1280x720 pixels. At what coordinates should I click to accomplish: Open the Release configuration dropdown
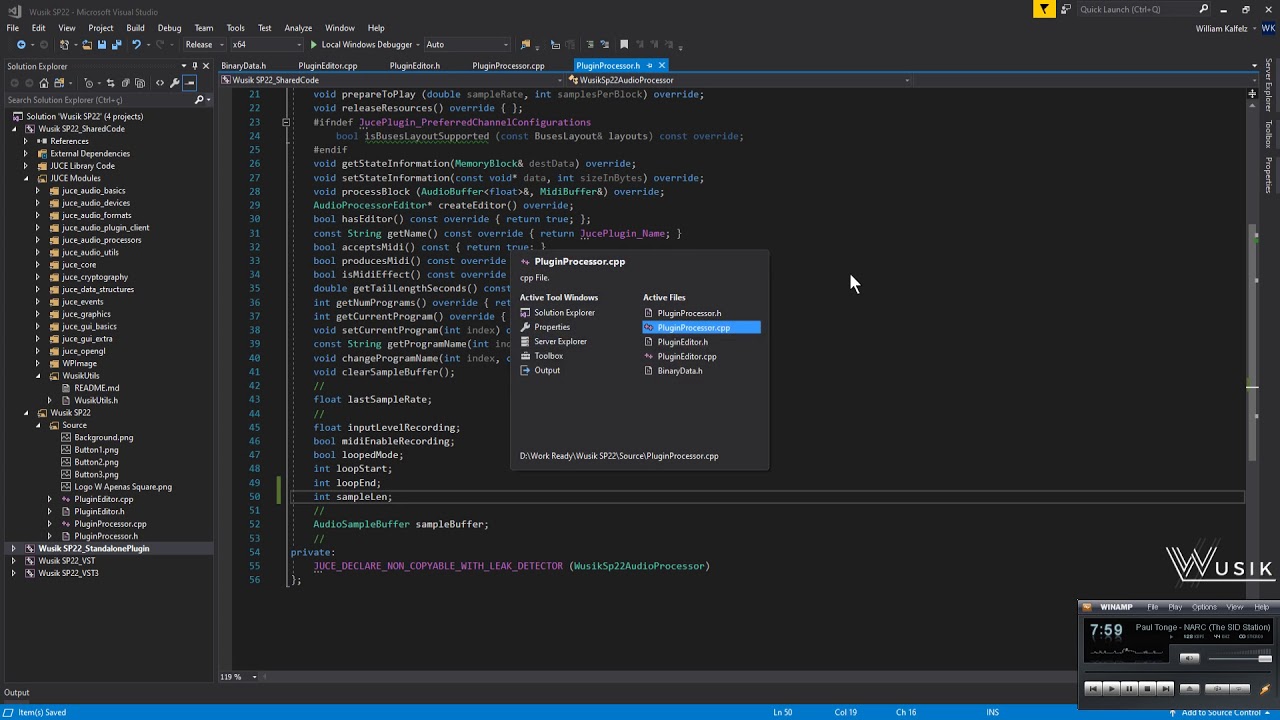[x=204, y=45]
